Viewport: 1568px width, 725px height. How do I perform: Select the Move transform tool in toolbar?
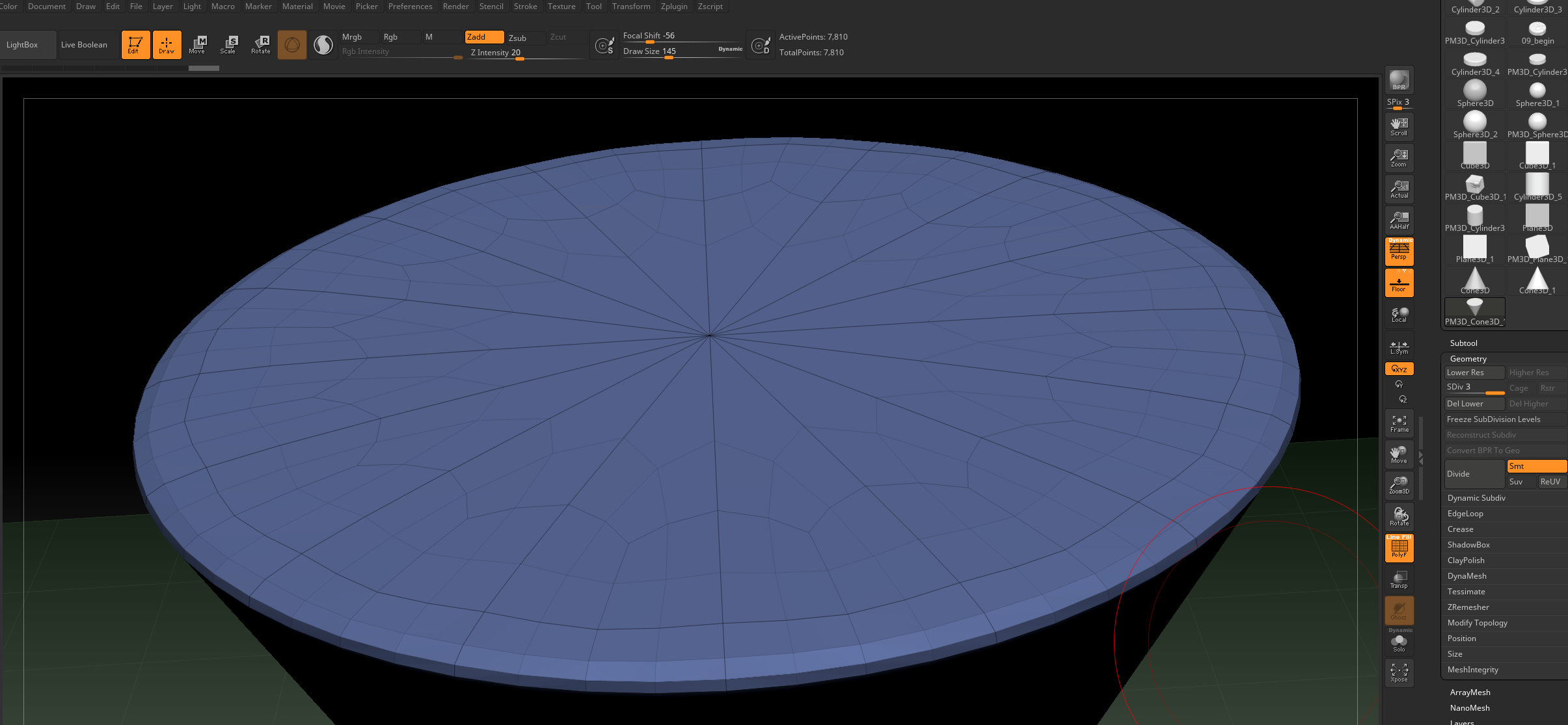tap(197, 45)
